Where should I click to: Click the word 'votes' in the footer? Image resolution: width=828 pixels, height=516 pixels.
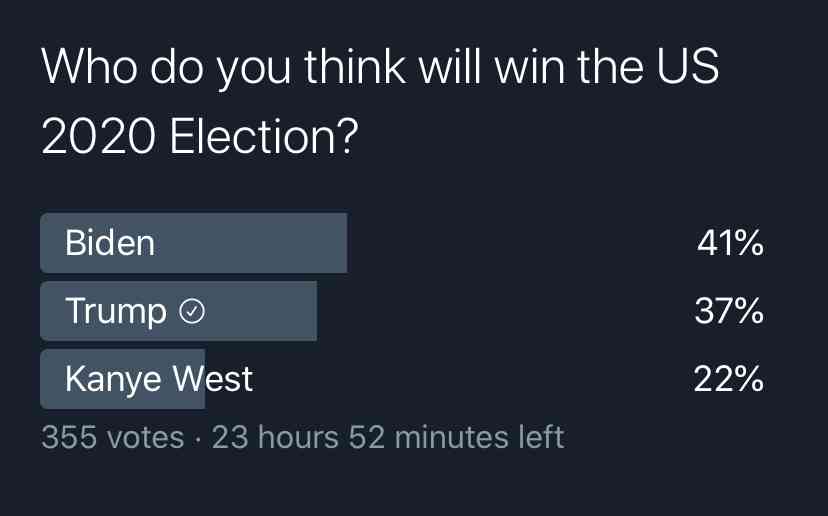tap(145, 438)
